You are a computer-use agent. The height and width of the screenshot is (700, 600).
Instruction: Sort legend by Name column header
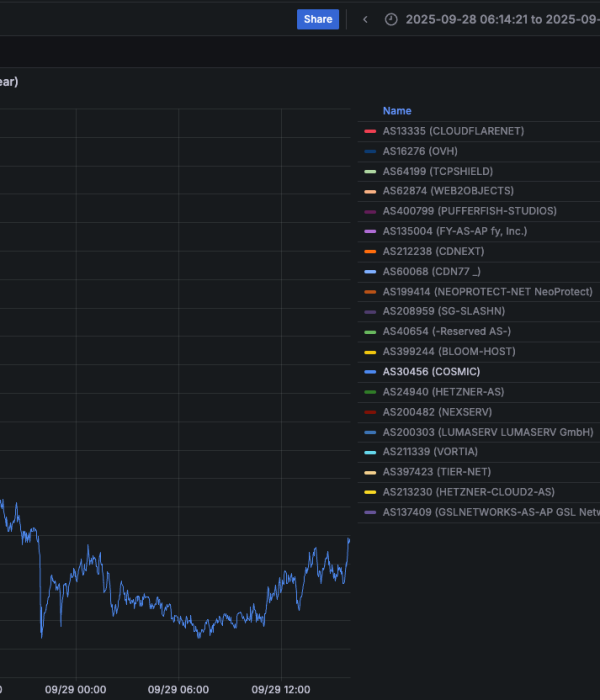click(397, 111)
